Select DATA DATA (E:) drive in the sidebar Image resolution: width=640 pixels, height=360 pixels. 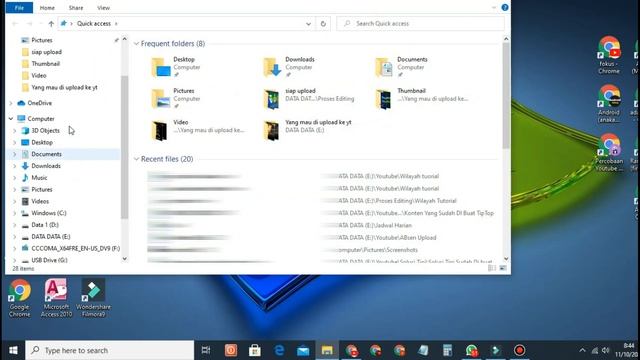tap(51, 237)
